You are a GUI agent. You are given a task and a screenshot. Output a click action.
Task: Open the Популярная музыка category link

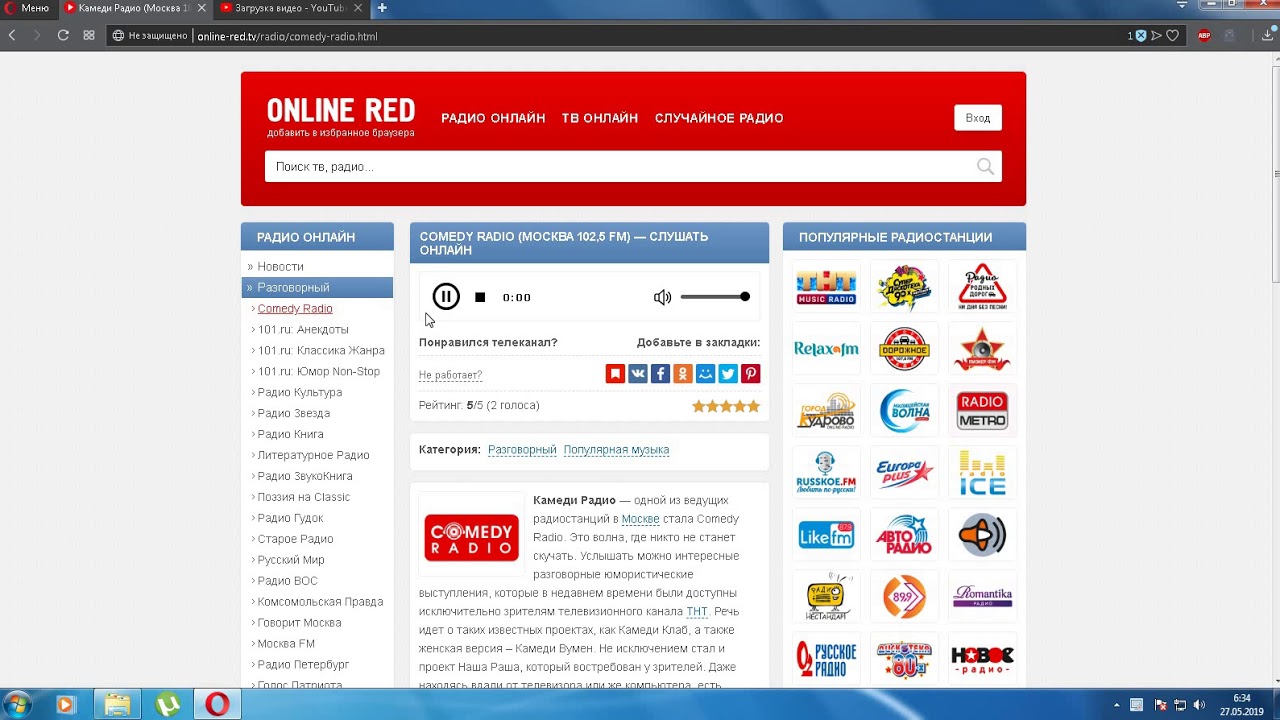pyautogui.click(x=616, y=450)
